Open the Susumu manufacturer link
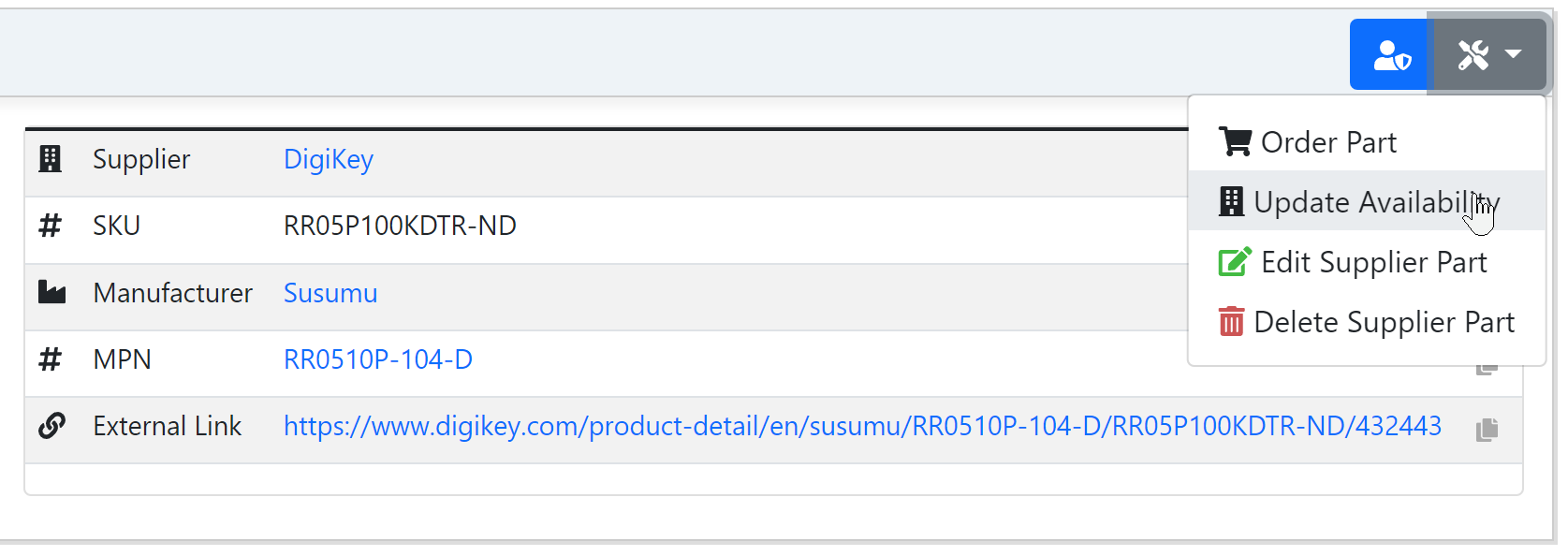 coord(330,292)
